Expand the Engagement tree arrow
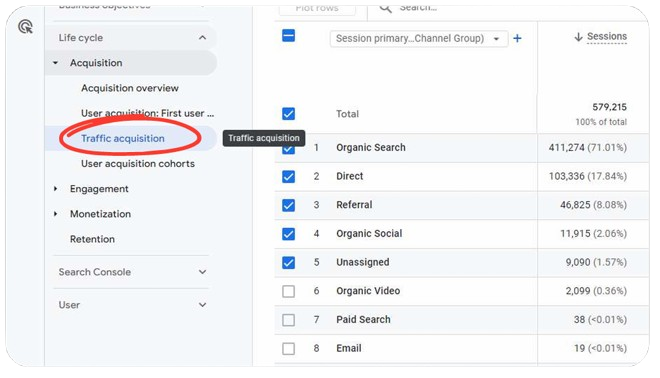Image resolution: width=660 pixels, height=378 pixels. tap(55, 189)
